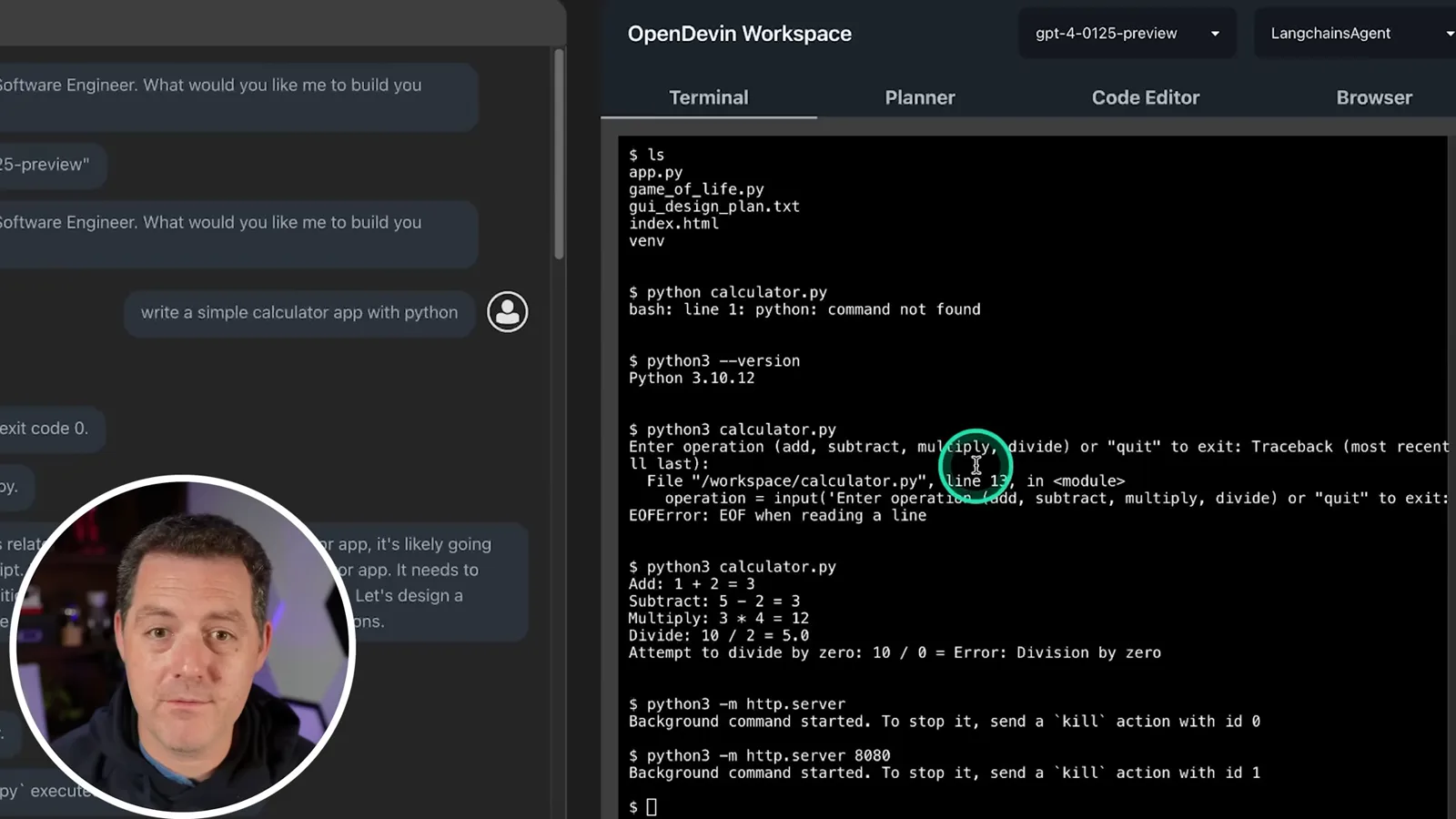Click the 'Add: 1 + 2 = 3' line
The image size is (1456, 819).
pyautogui.click(x=692, y=584)
